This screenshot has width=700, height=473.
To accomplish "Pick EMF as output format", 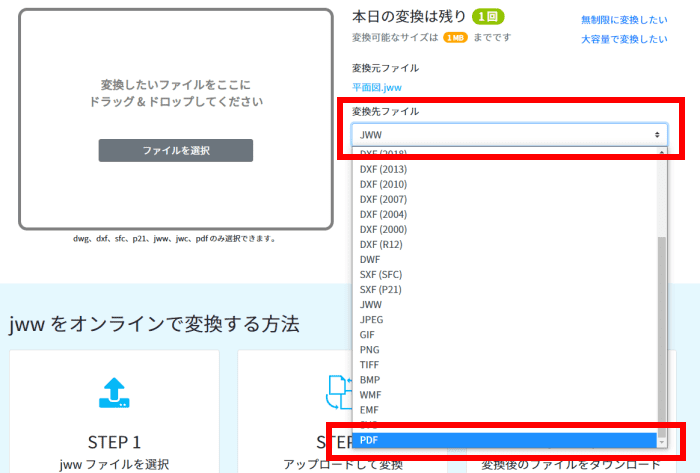I will (504, 410).
